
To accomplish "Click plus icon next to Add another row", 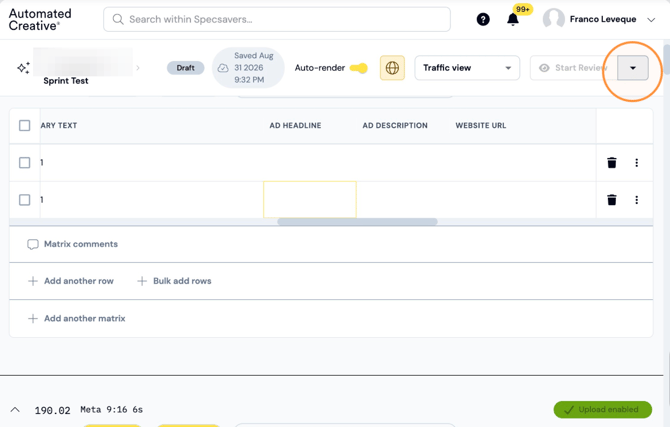I will click(x=32, y=281).
